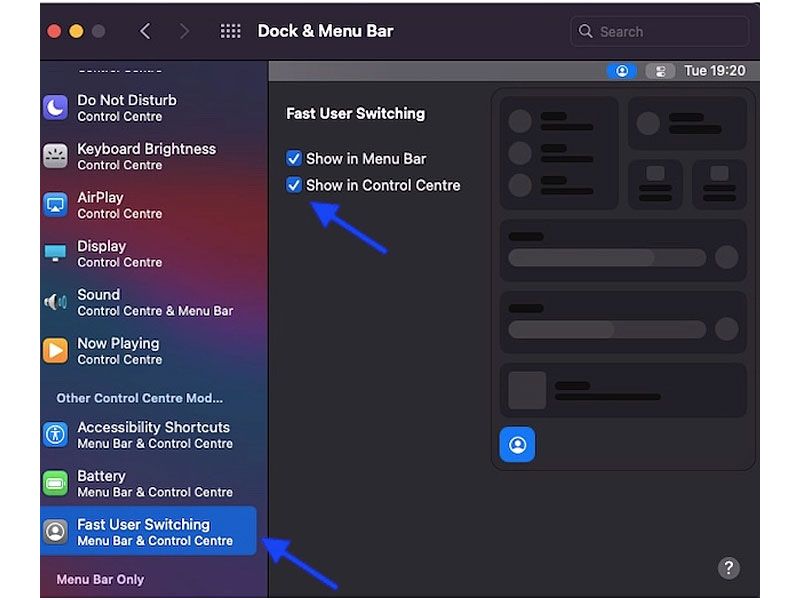
Task: Show all preferences grid button
Action: [x=230, y=31]
